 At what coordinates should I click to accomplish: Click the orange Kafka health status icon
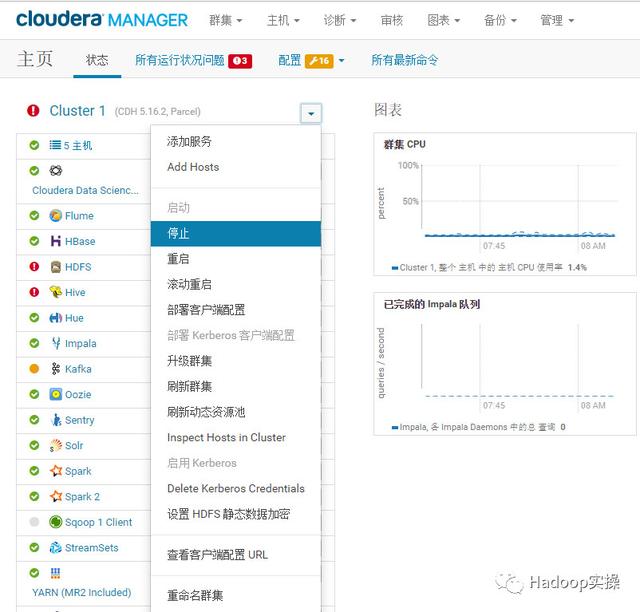click(34, 369)
